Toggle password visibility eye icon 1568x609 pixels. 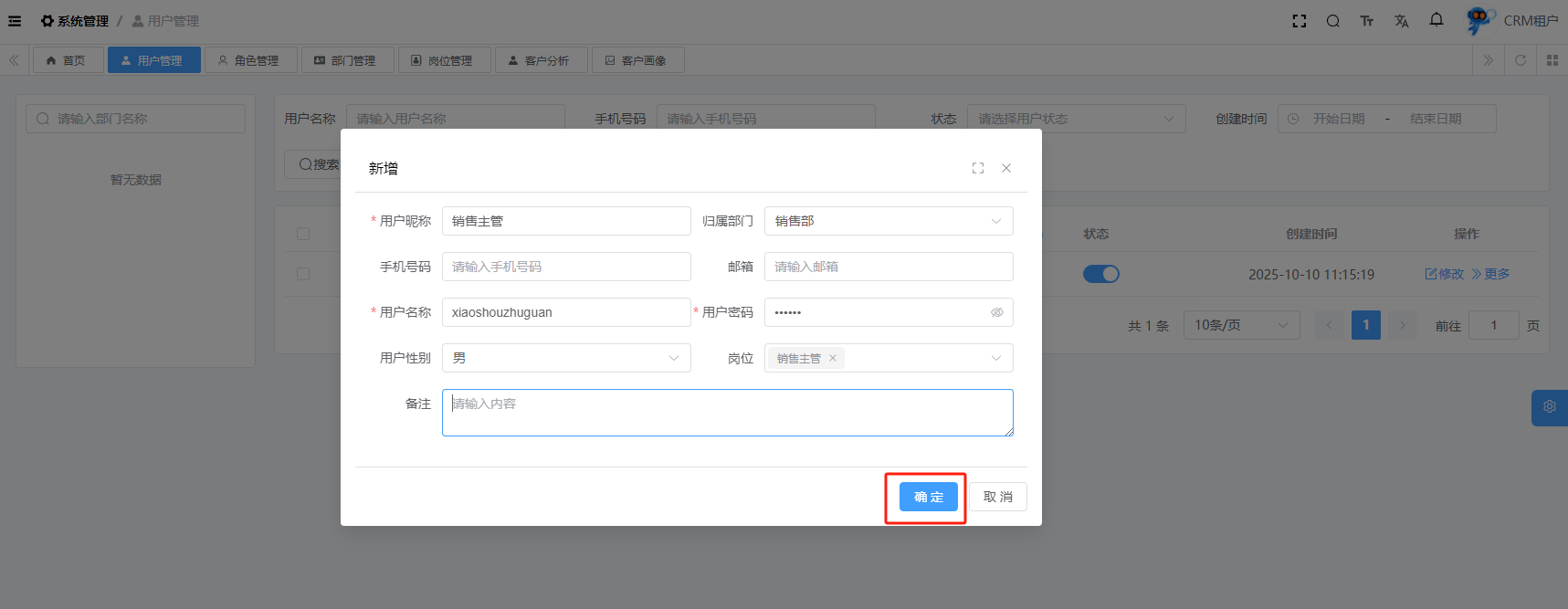pos(997,312)
